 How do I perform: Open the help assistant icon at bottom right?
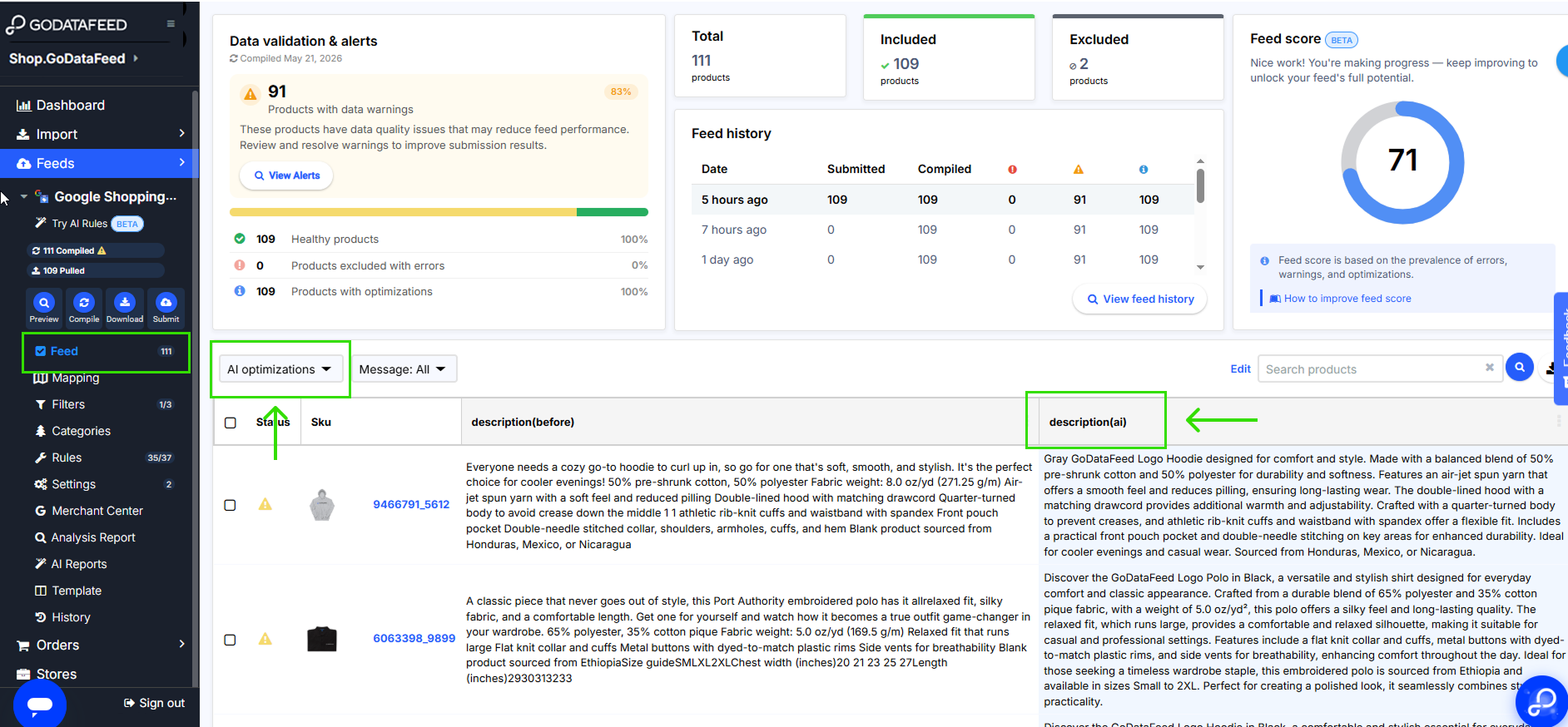(x=1542, y=702)
